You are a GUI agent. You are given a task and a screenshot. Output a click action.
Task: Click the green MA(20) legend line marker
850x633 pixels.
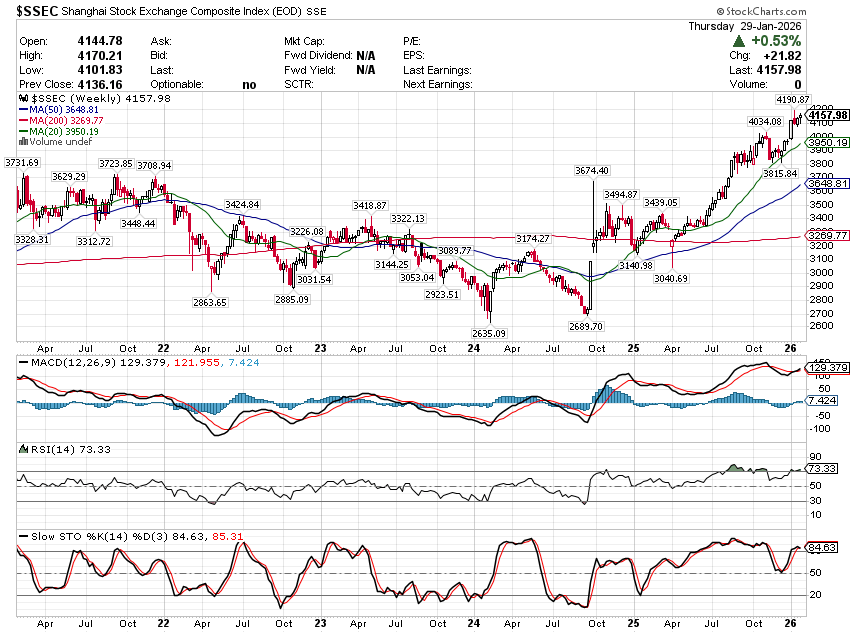pyautogui.click(x=23, y=132)
